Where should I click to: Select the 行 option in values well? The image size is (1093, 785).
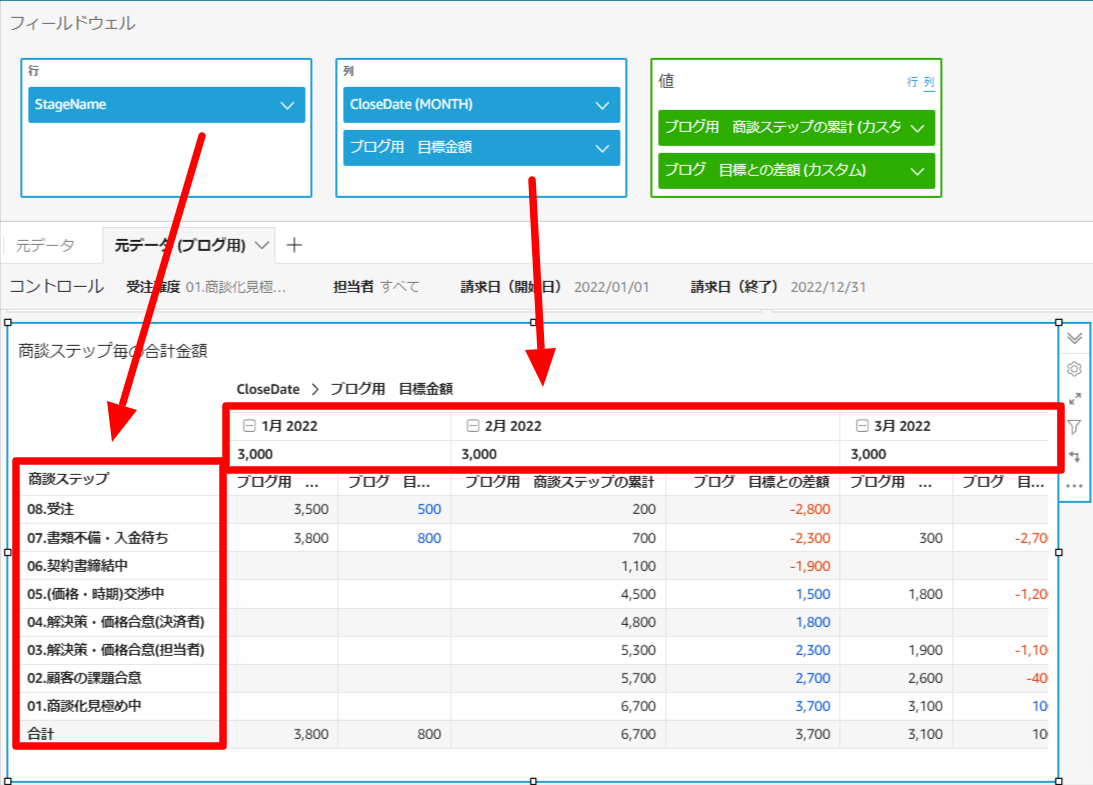912,82
